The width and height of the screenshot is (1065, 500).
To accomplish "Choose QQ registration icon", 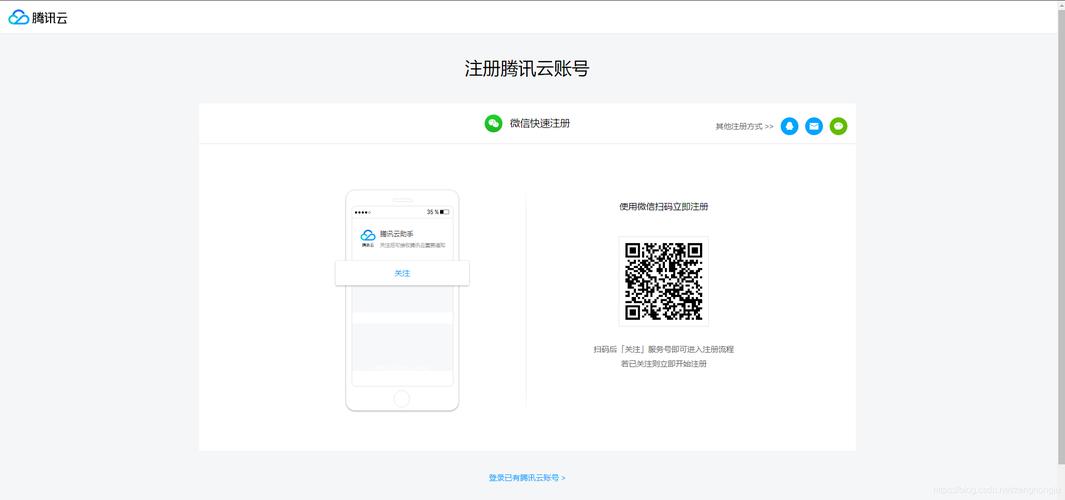I will point(789,126).
